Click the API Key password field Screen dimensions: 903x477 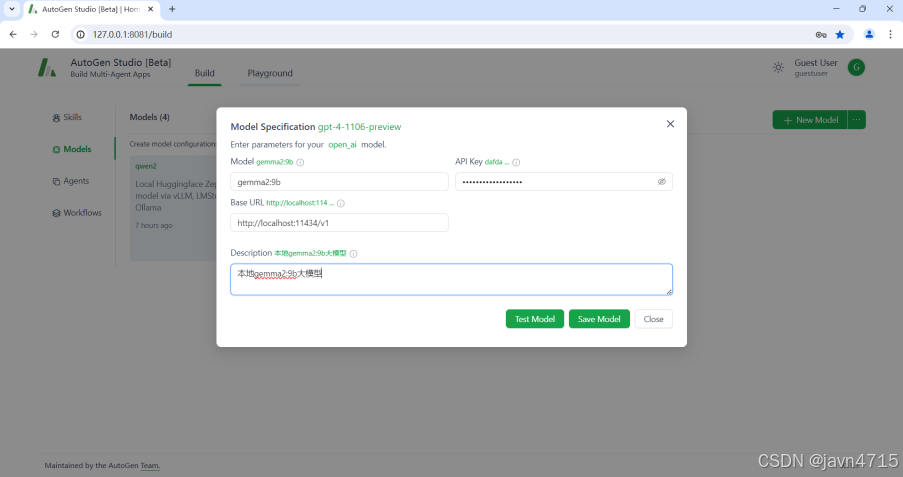coord(564,181)
